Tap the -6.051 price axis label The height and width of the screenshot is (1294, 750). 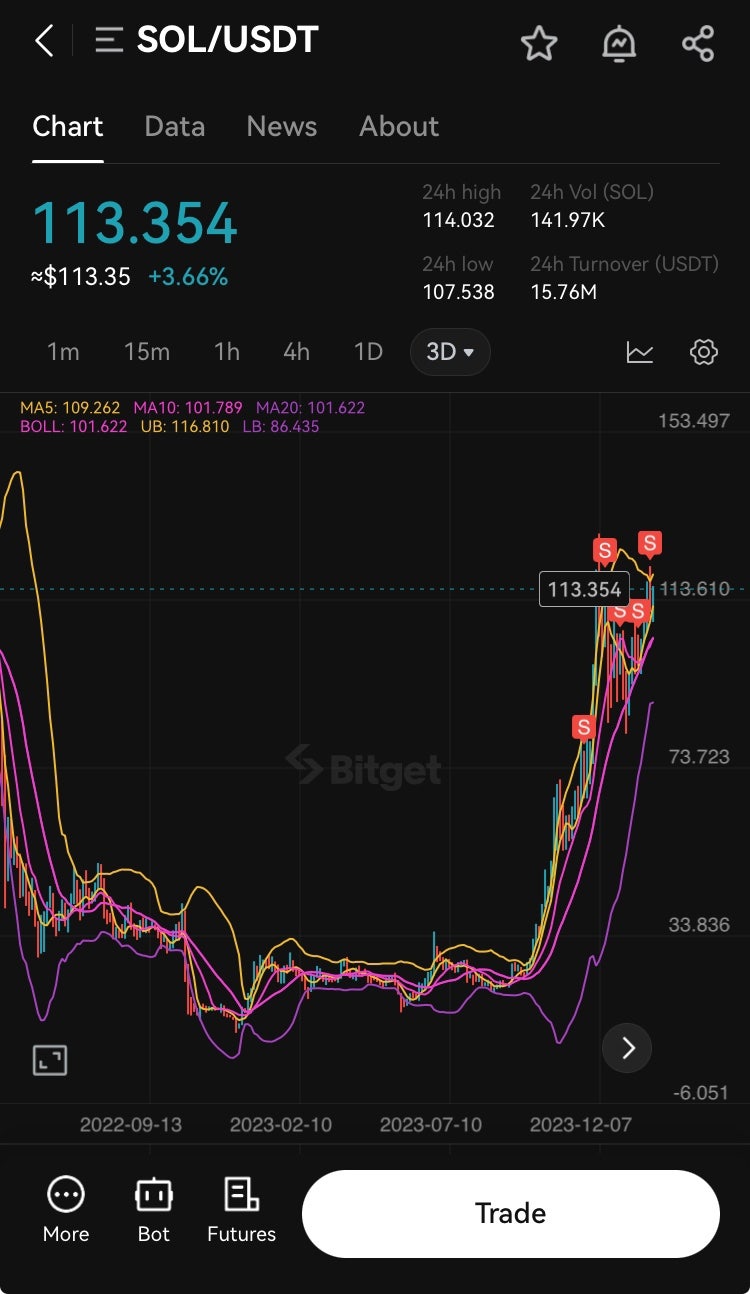pos(701,1093)
